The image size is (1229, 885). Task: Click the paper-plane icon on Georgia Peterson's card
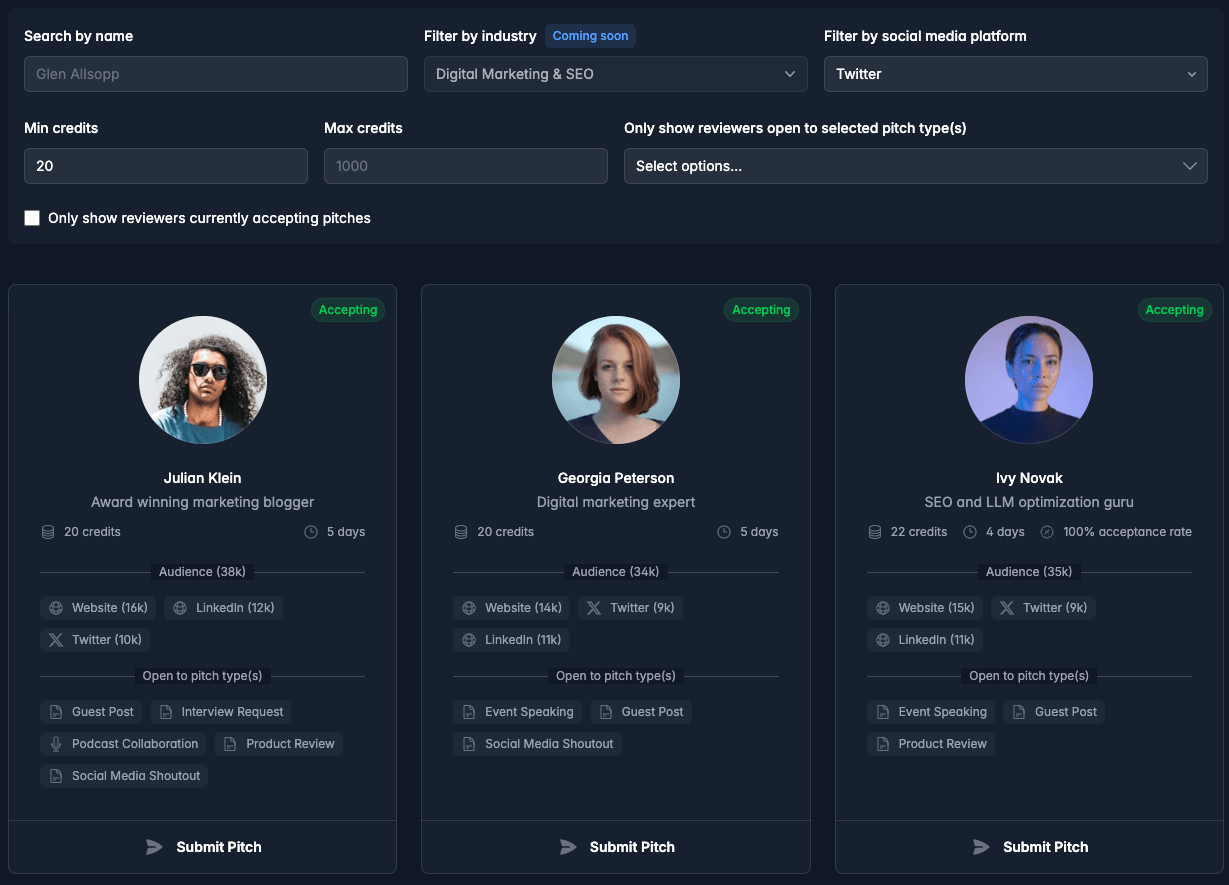coord(568,847)
